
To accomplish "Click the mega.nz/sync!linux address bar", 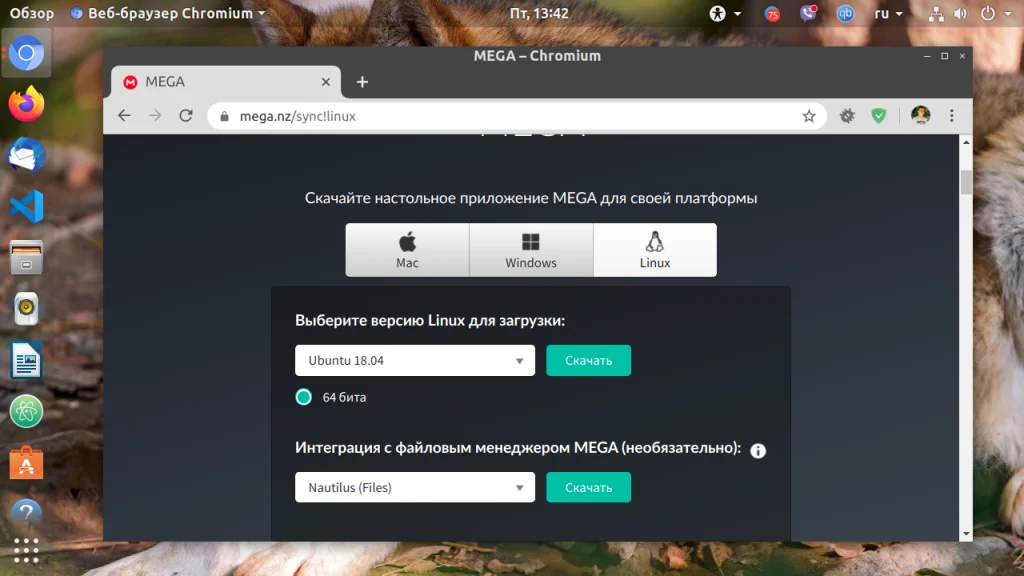I will 516,116.
